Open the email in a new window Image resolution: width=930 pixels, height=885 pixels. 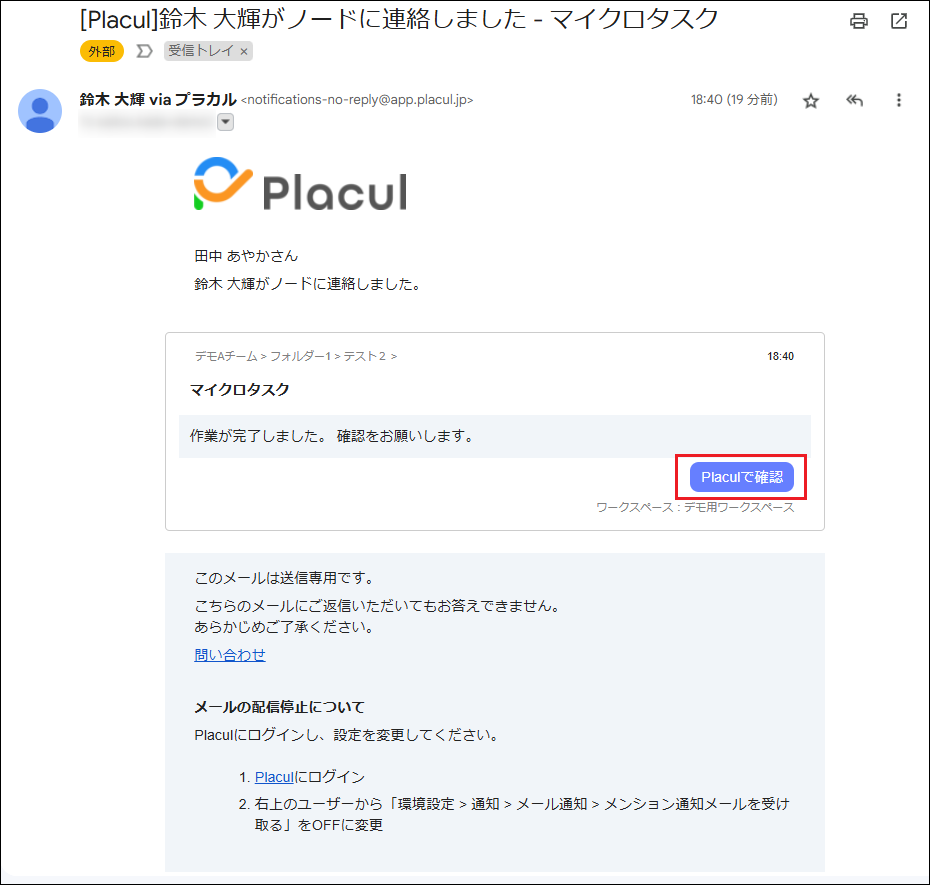(899, 21)
